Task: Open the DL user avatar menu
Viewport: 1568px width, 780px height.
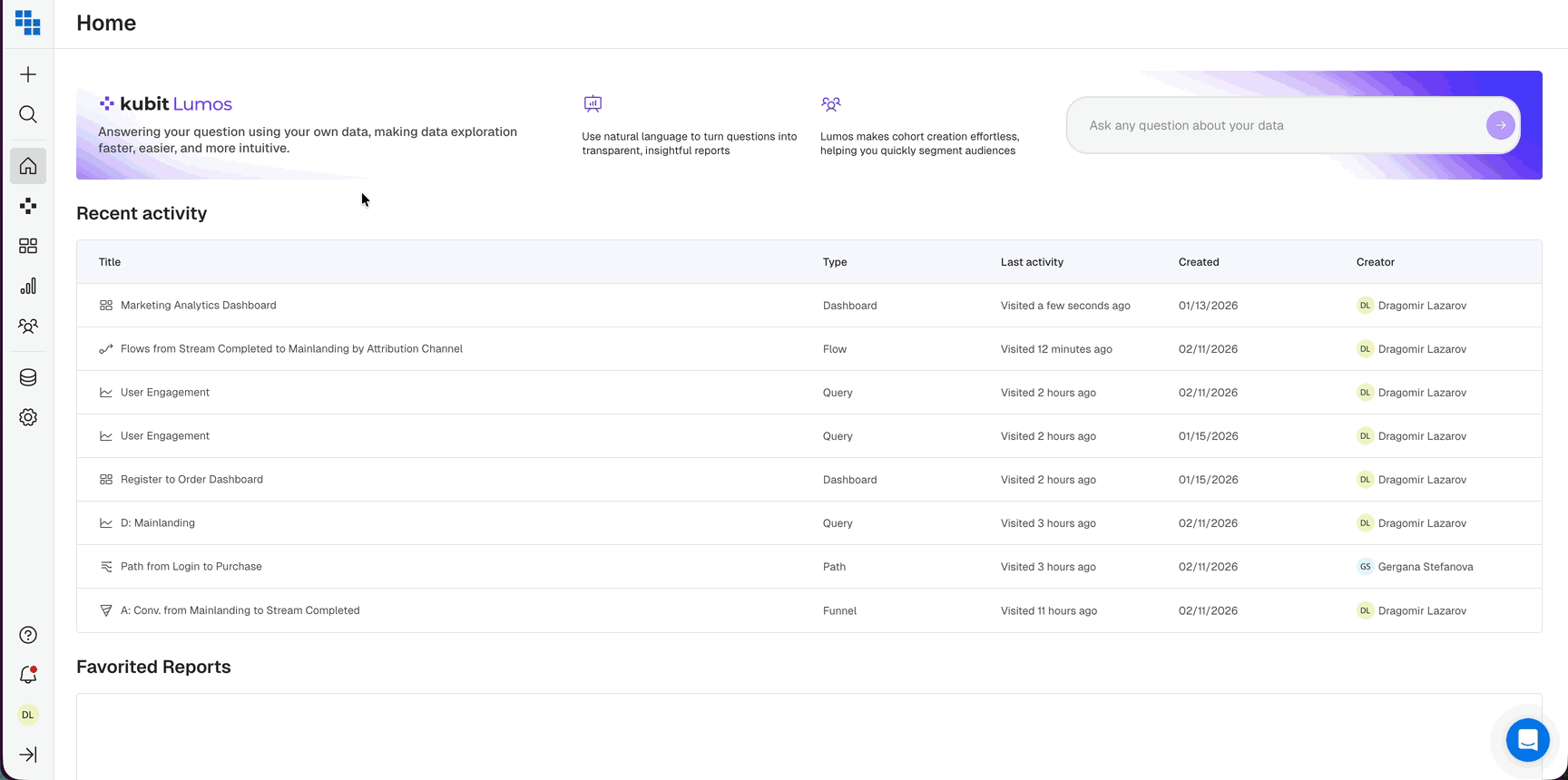Action: tap(28, 715)
